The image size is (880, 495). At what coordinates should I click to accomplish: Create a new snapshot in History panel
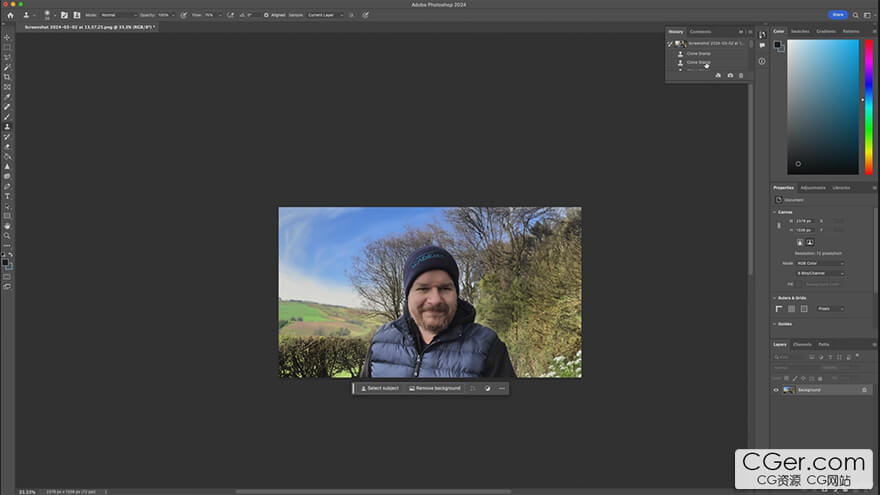pyautogui.click(x=730, y=75)
